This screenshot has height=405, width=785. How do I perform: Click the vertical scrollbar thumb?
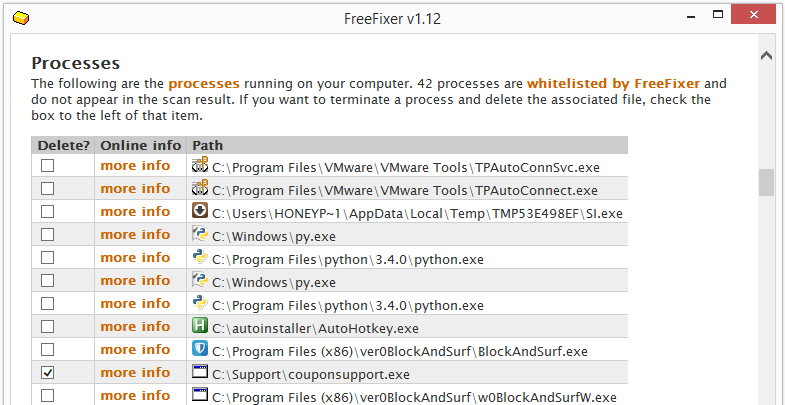pyautogui.click(x=766, y=183)
